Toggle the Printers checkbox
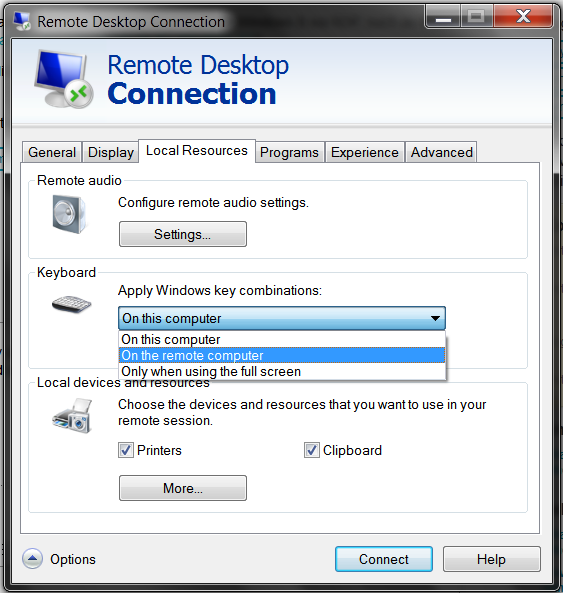The height and width of the screenshot is (593, 563). [x=126, y=450]
